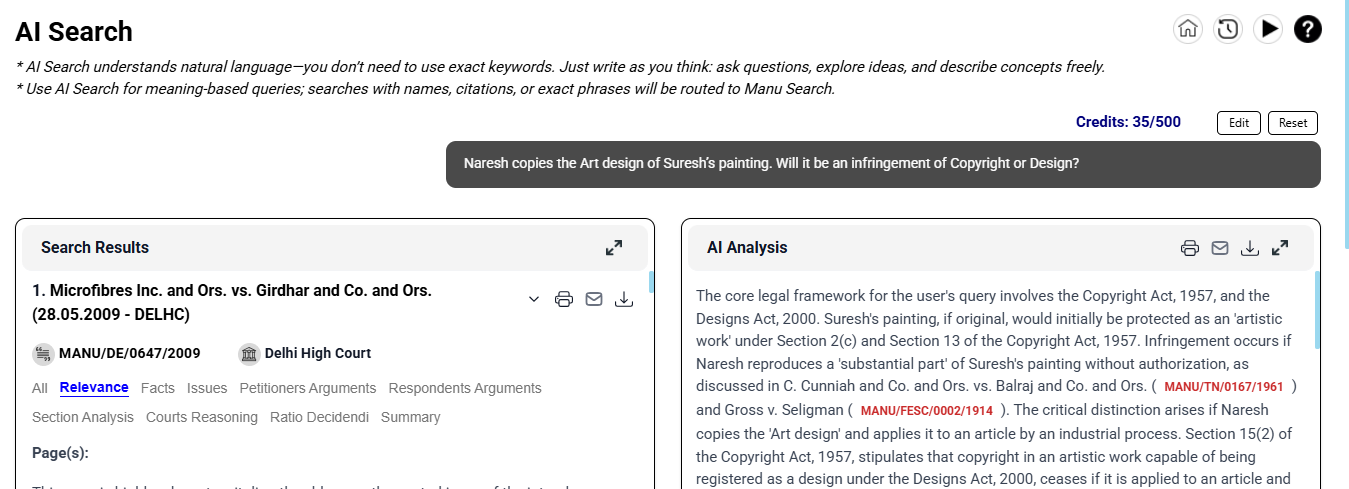Collapse the Microfibres result chevron
Viewport: 1349px width, 489px height.
tap(534, 299)
